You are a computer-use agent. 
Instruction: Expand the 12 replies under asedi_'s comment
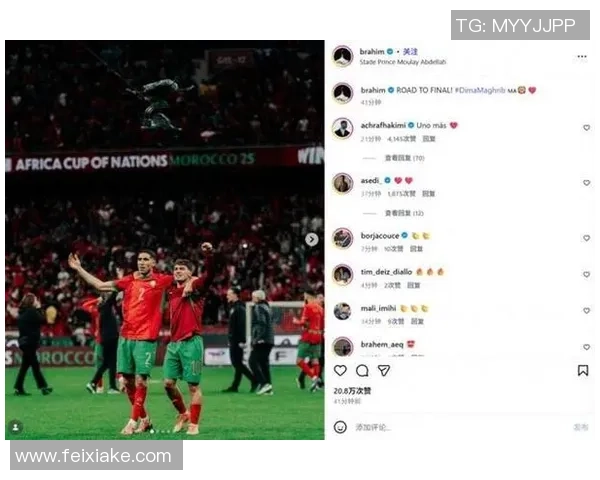pos(404,213)
